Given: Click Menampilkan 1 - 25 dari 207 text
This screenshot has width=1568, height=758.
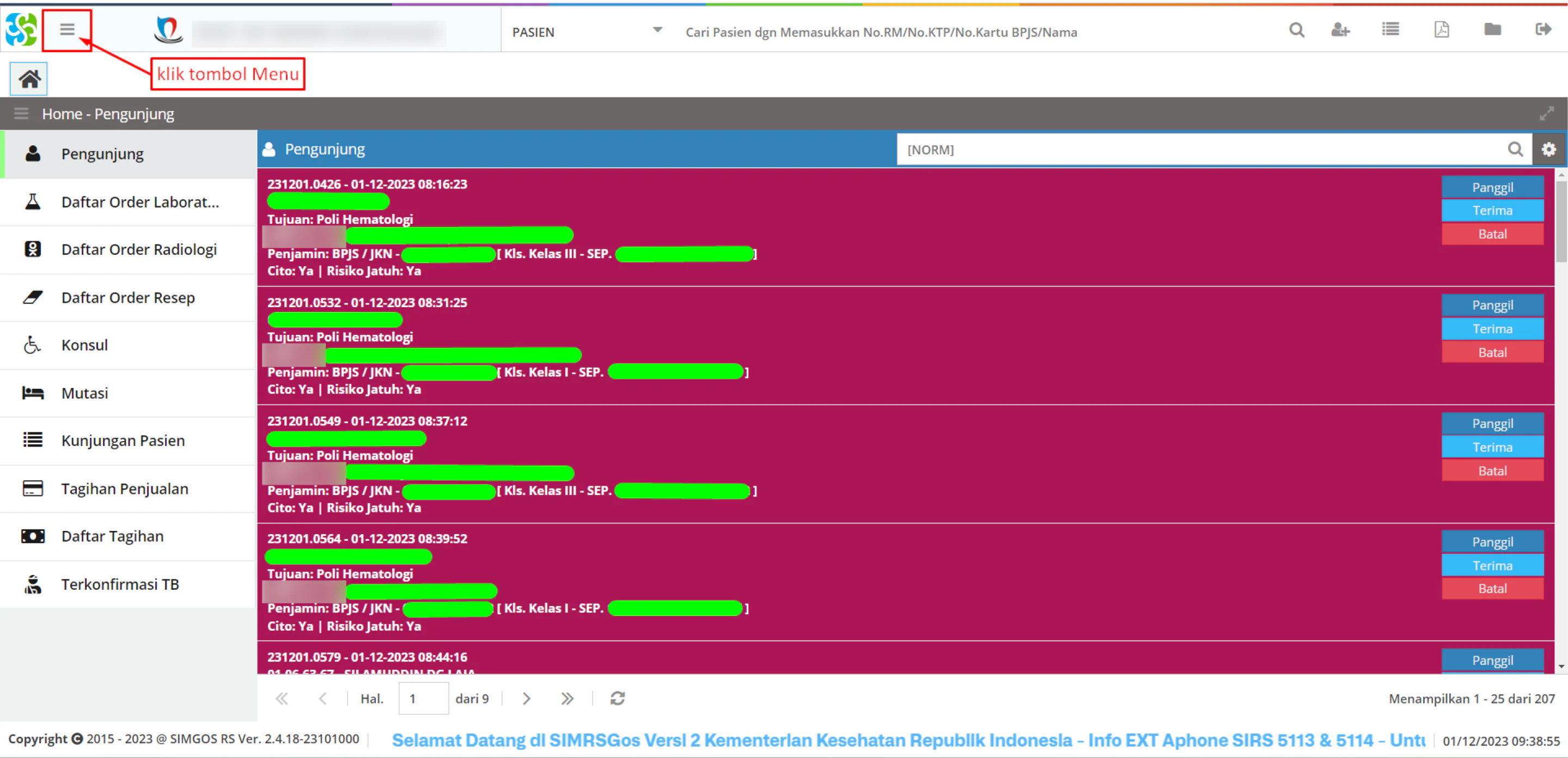Looking at the screenshot, I should (x=1471, y=698).
